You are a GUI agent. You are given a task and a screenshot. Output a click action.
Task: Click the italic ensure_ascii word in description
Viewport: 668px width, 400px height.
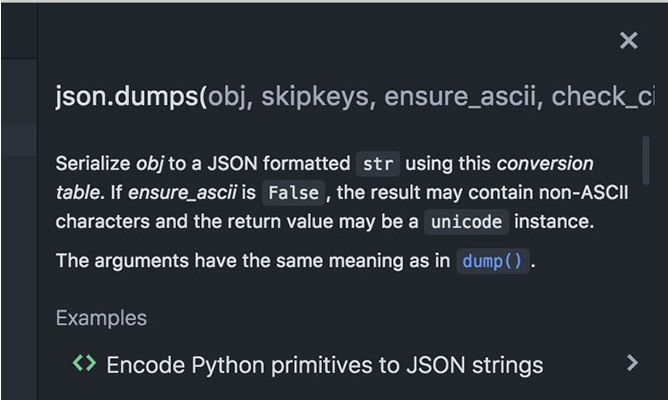(182, 193)
